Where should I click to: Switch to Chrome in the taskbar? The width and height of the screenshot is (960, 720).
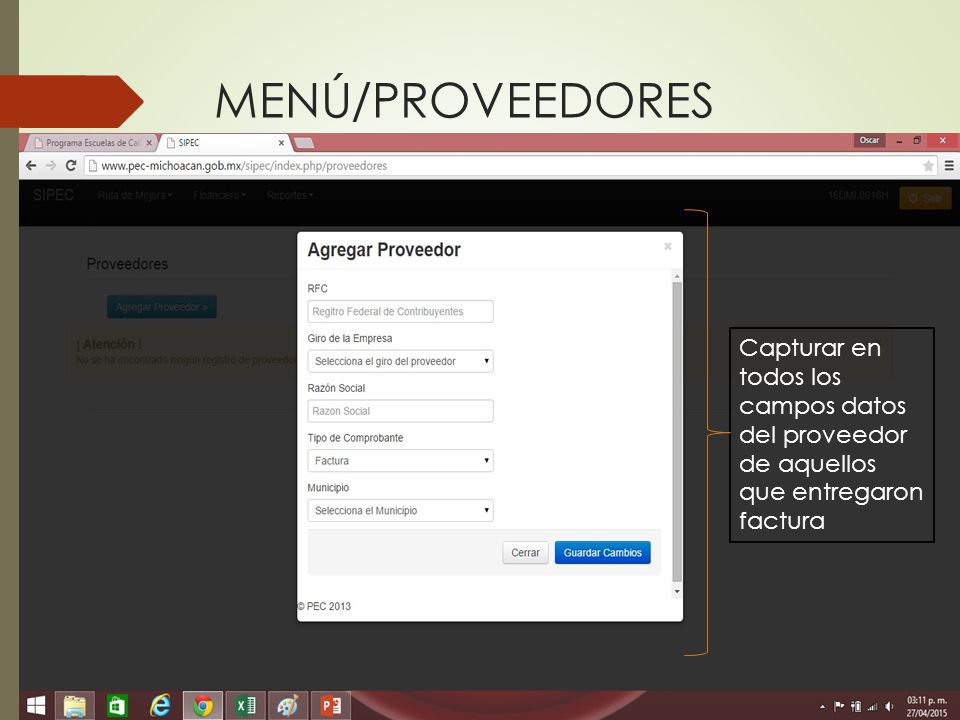pos(203,705)
